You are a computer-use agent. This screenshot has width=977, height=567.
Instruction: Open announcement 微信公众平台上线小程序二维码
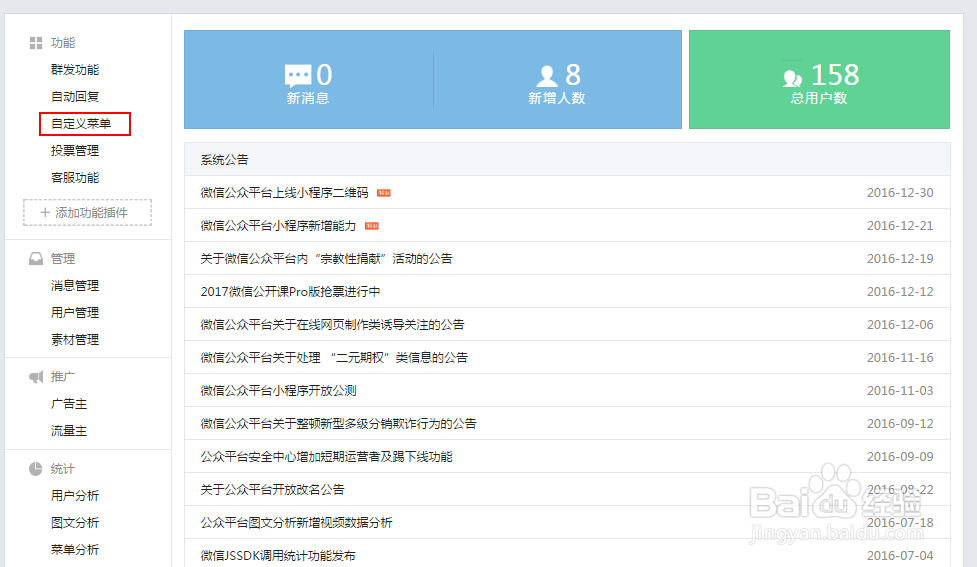tap(284, 193)
